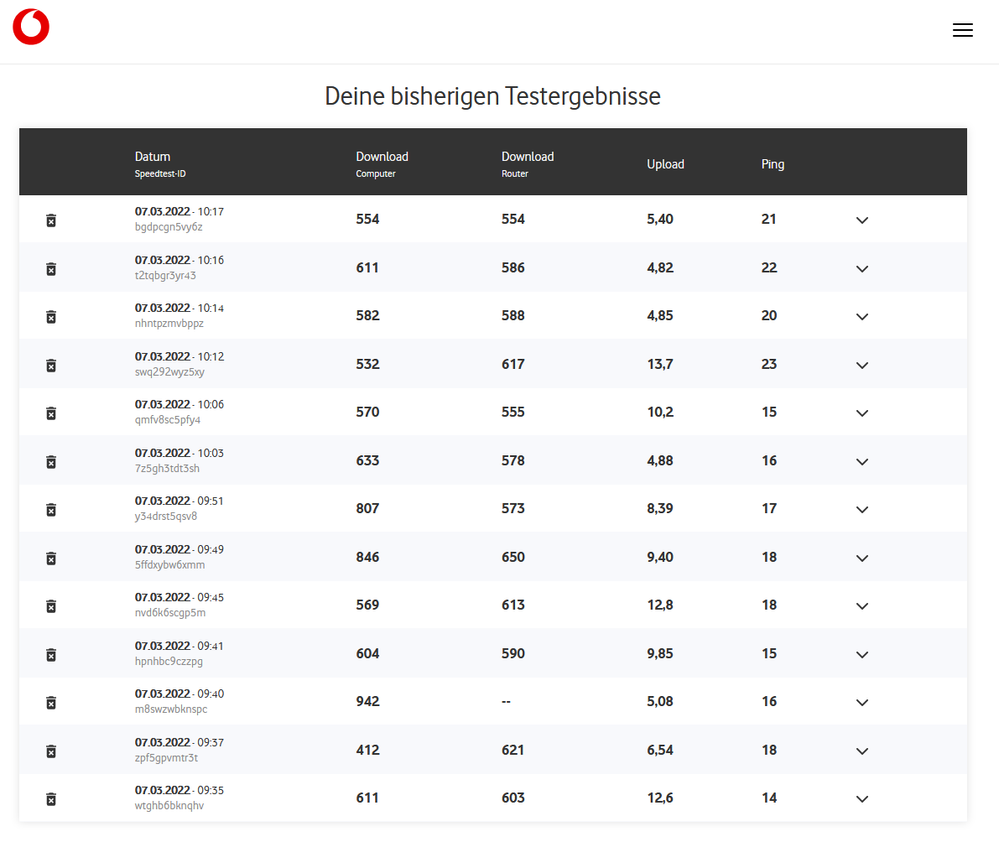Expand details for the 09:41 row

[862, 655]
